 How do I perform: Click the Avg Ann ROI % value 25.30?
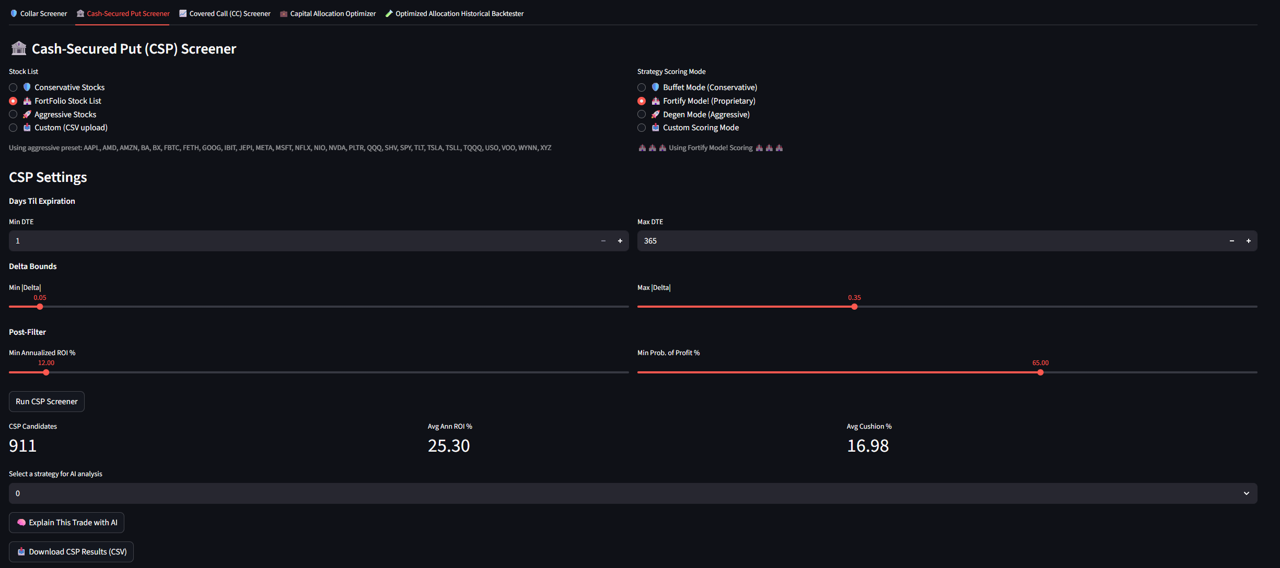click(x=449, y=446)
